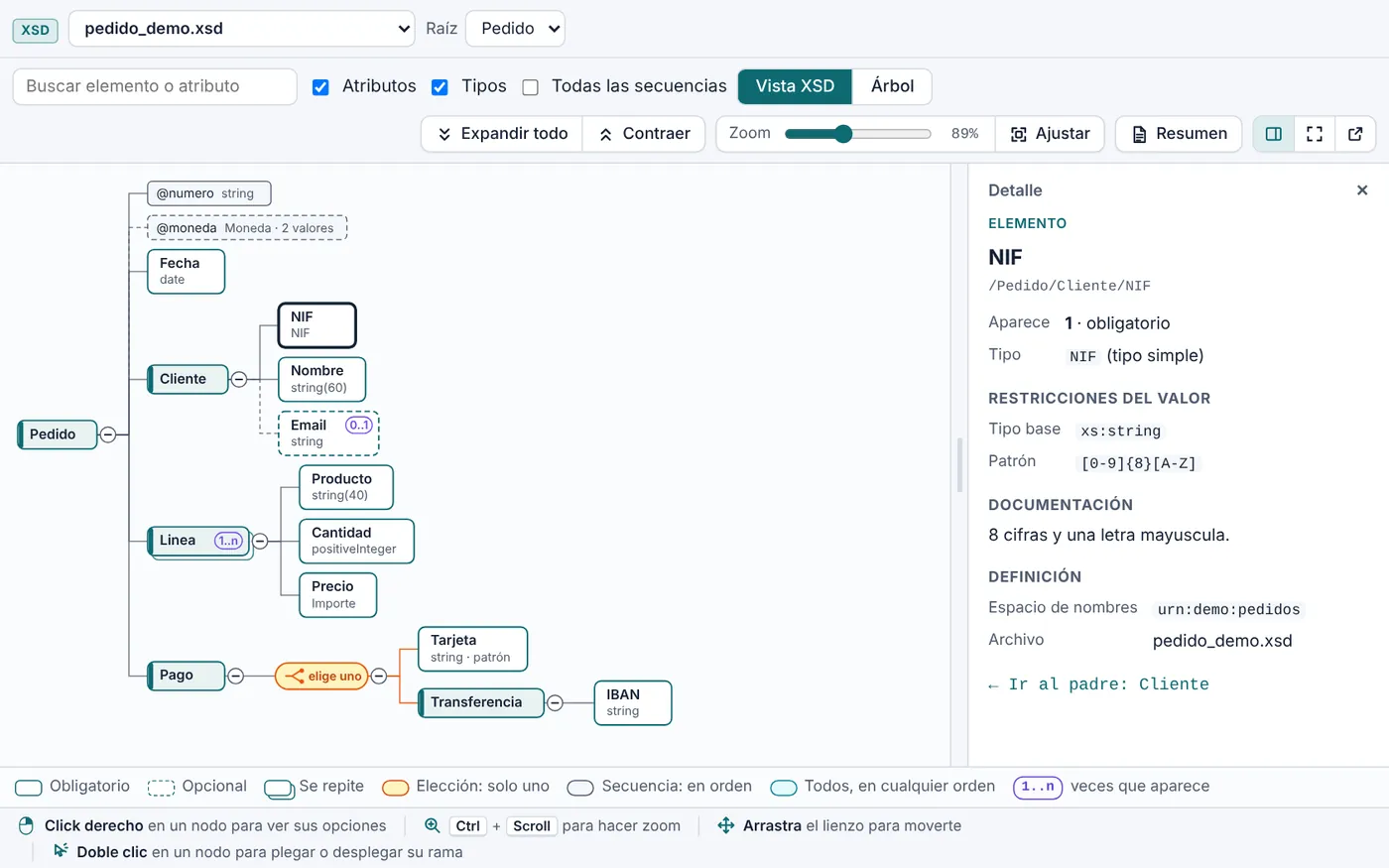Uncheck the Atributos checkbox

click(320, 87)
